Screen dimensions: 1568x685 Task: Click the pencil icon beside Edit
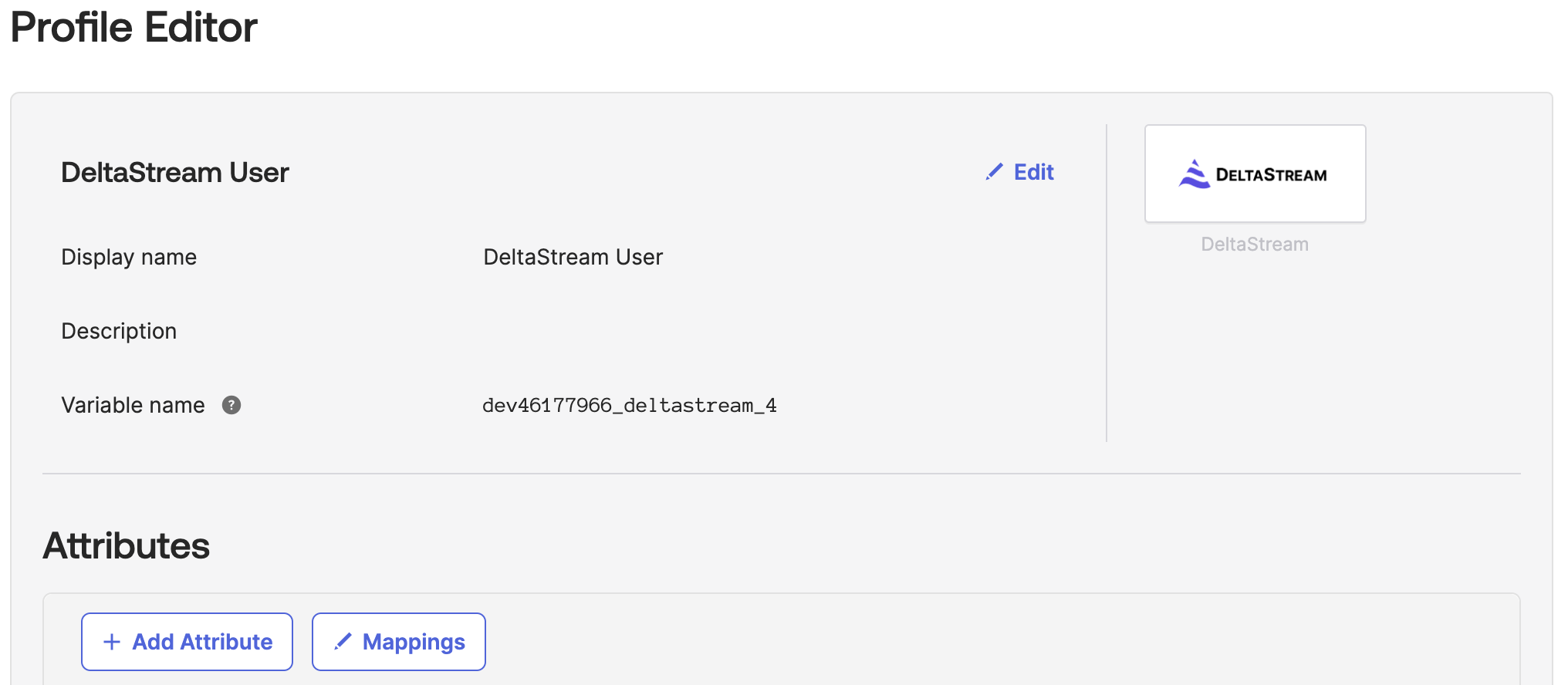click(994, 172)
